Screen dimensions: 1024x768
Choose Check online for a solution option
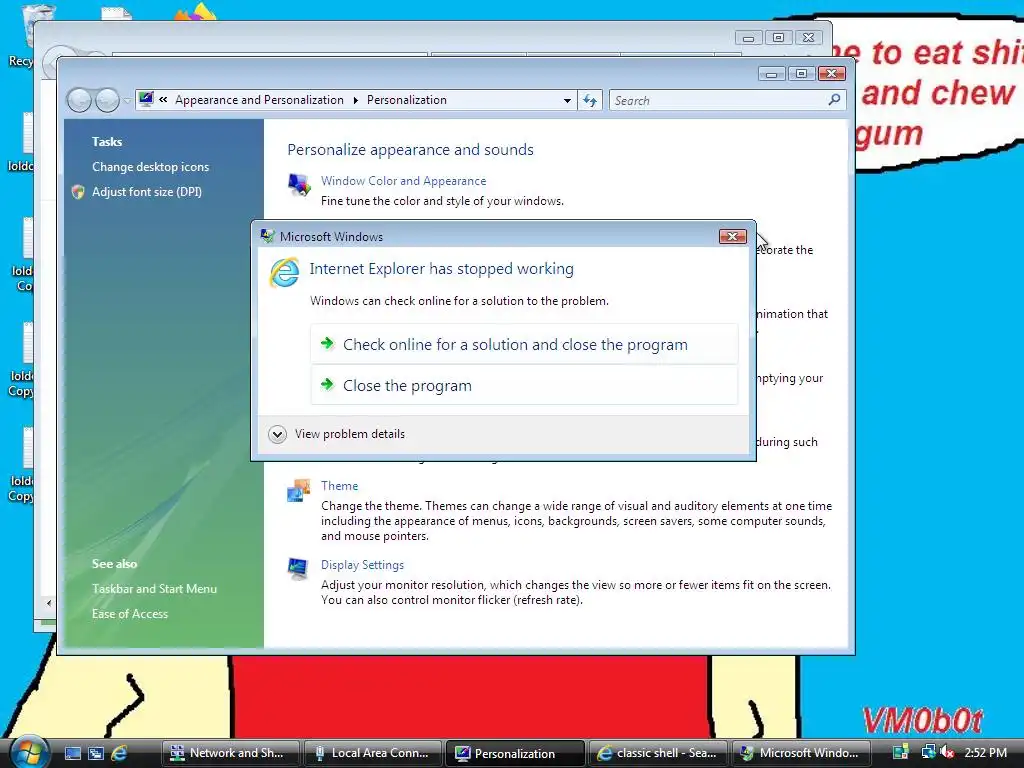click(524, 344)
